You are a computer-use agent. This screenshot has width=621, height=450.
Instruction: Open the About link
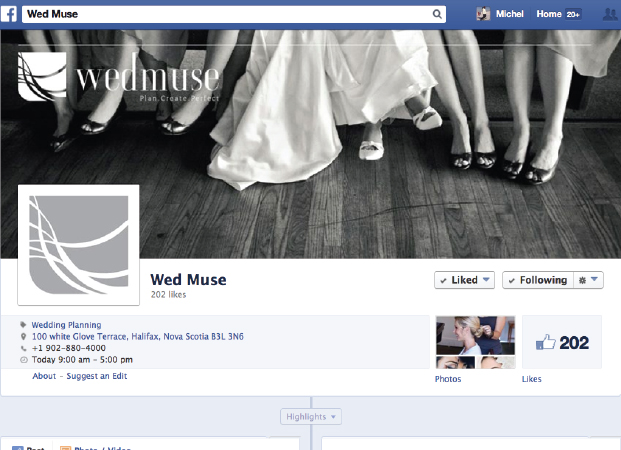coord(44,376)
